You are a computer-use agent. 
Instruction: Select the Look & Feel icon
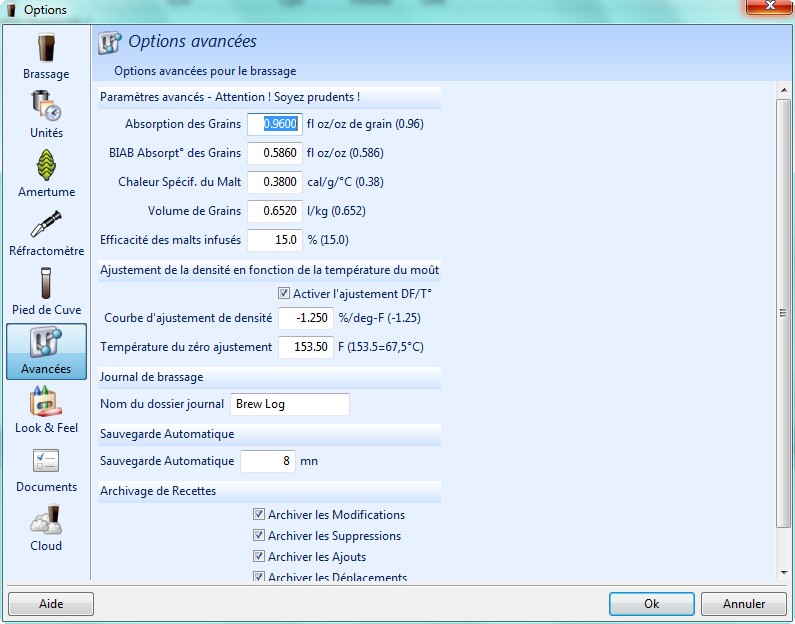[x=46, y=409]
